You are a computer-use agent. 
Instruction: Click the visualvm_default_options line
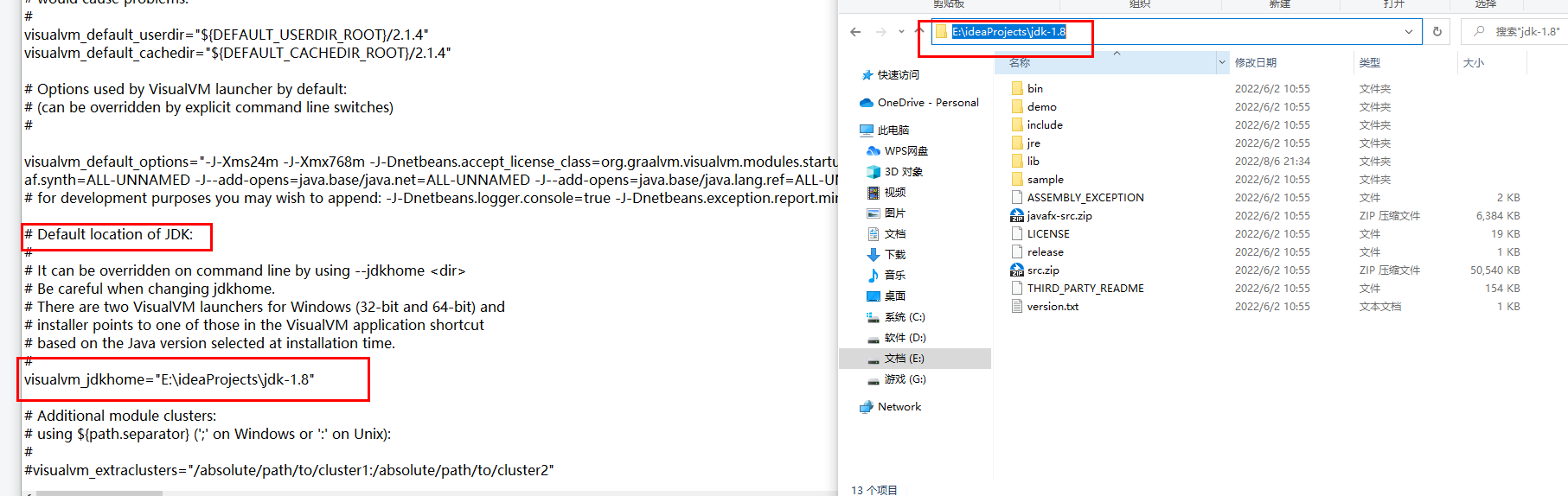(431, 162)
